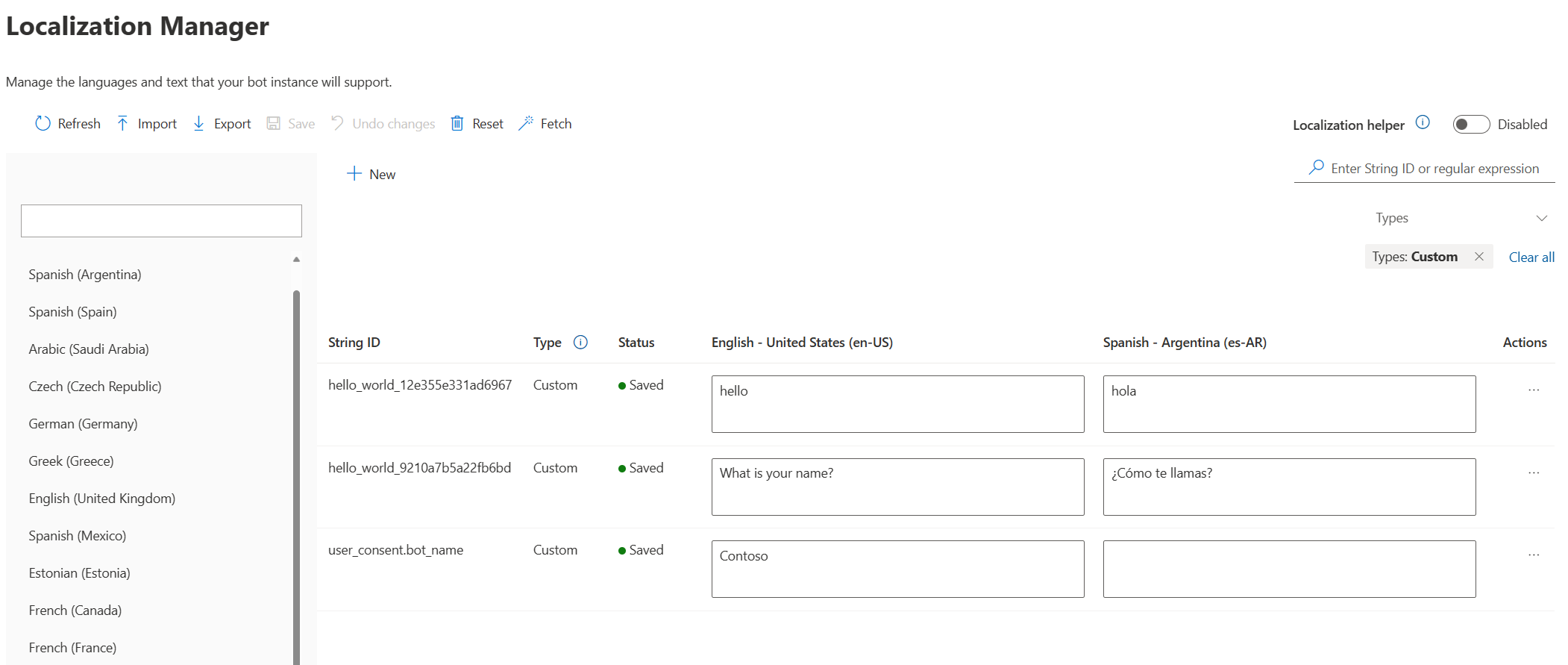Select German (Germany) in language list
The image size is (1568, 665).
coord(83,424)
